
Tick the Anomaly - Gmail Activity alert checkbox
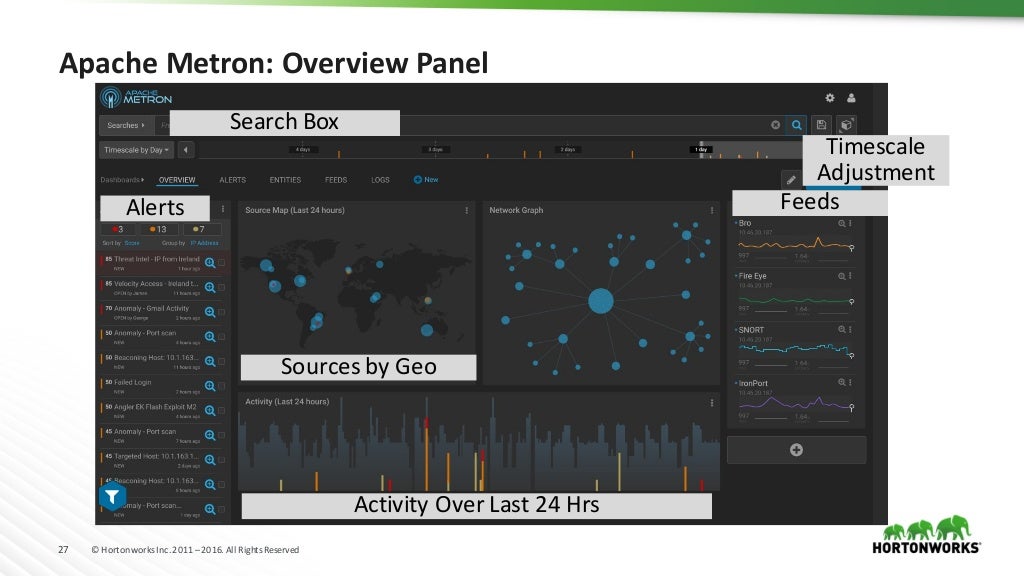pyautogui.click(x=221, y=312)
